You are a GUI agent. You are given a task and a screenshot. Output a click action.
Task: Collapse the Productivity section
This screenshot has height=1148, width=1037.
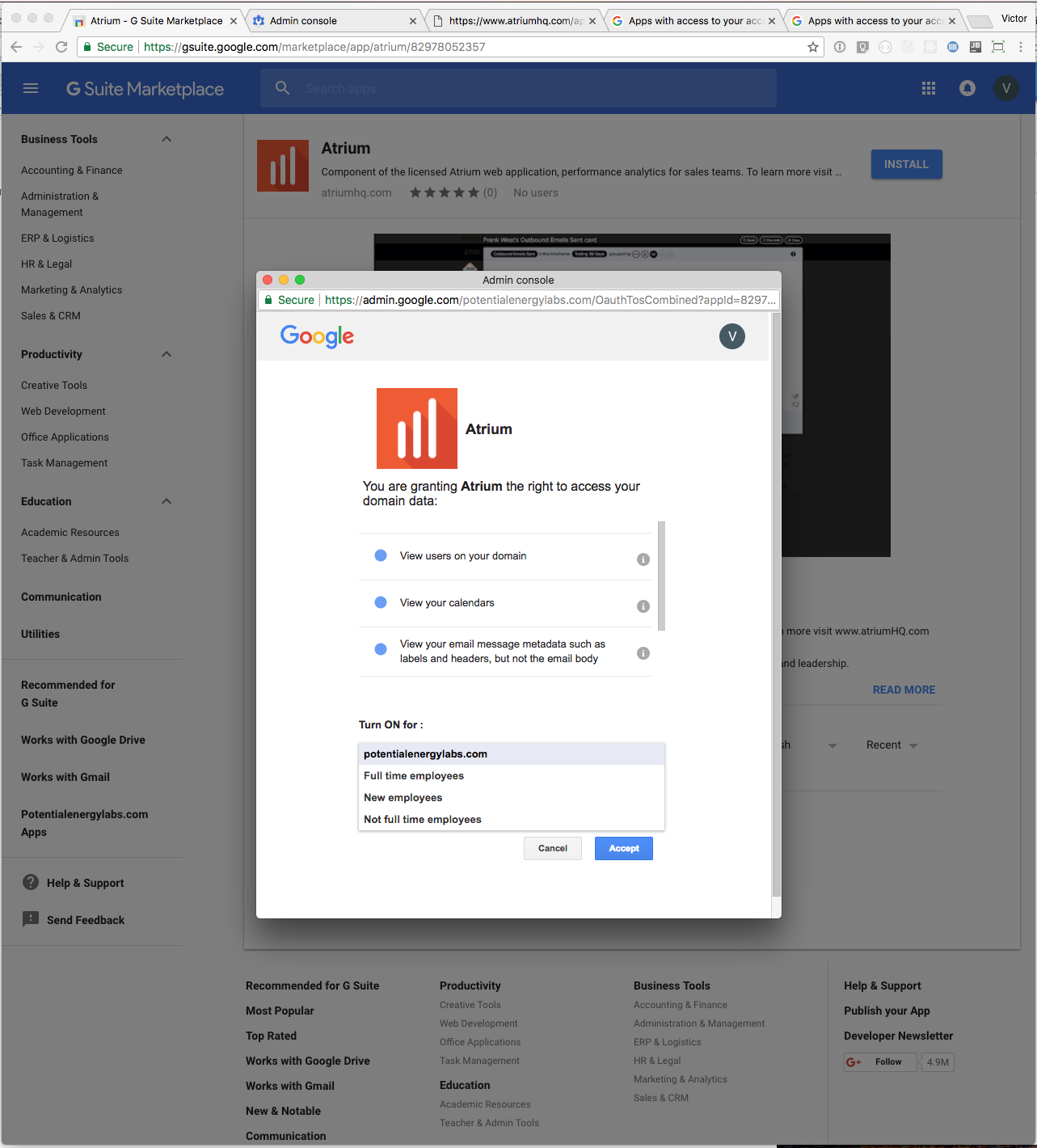(167, 354)
